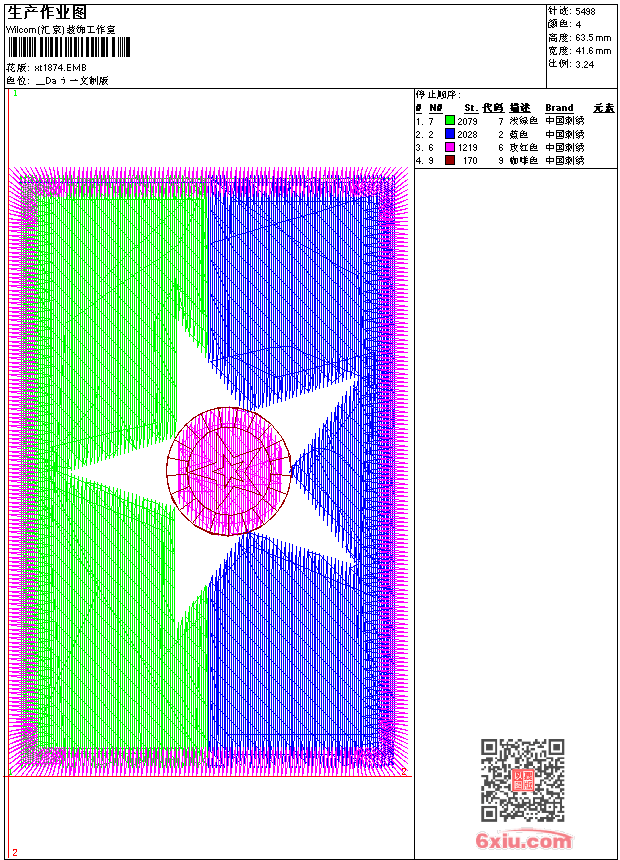The image size is (620, 860).
Task: Select the green thread color swatch 2079
Action: tap(450, 121)
